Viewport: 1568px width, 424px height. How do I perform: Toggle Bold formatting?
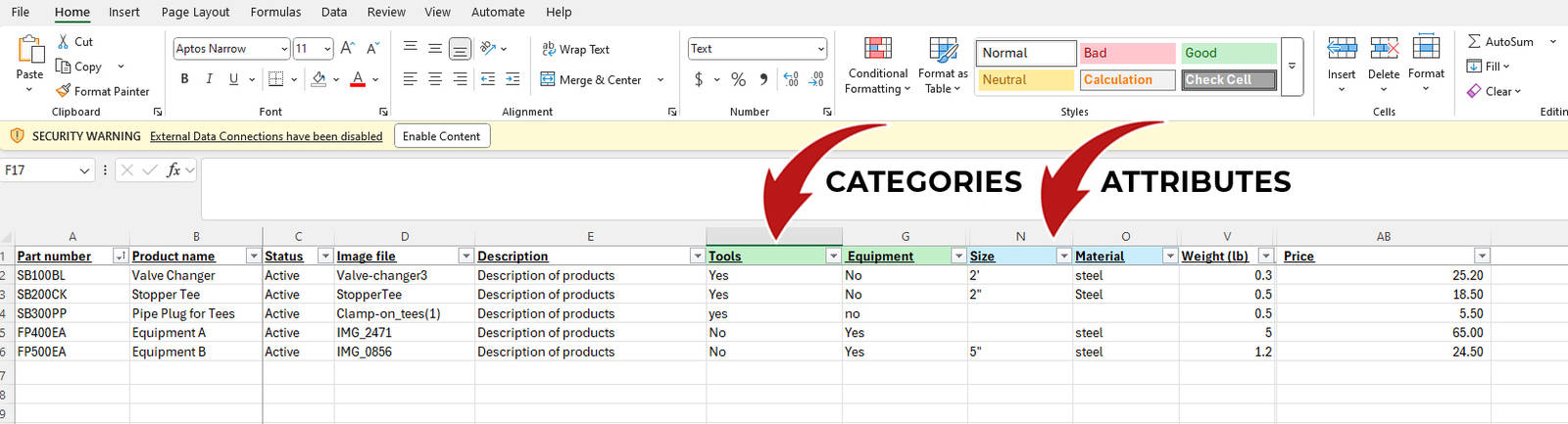(184, 79)
